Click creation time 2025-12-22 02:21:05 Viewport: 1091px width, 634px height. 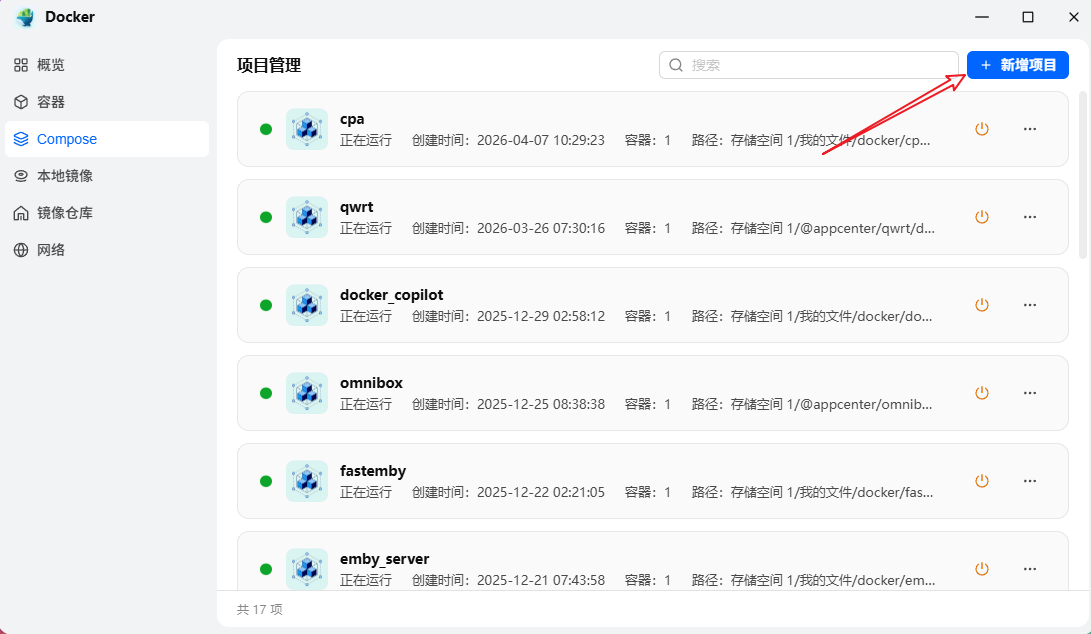tap(541, 492)
